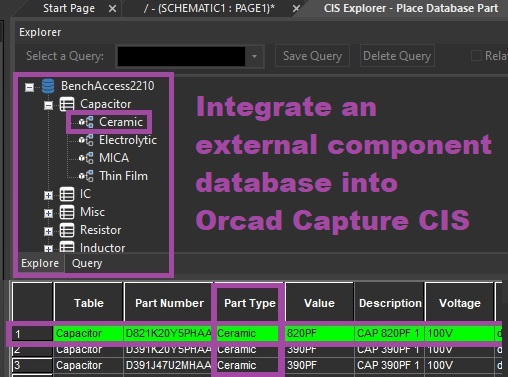Select the Thin Film tree item

(x=123, y=176)
